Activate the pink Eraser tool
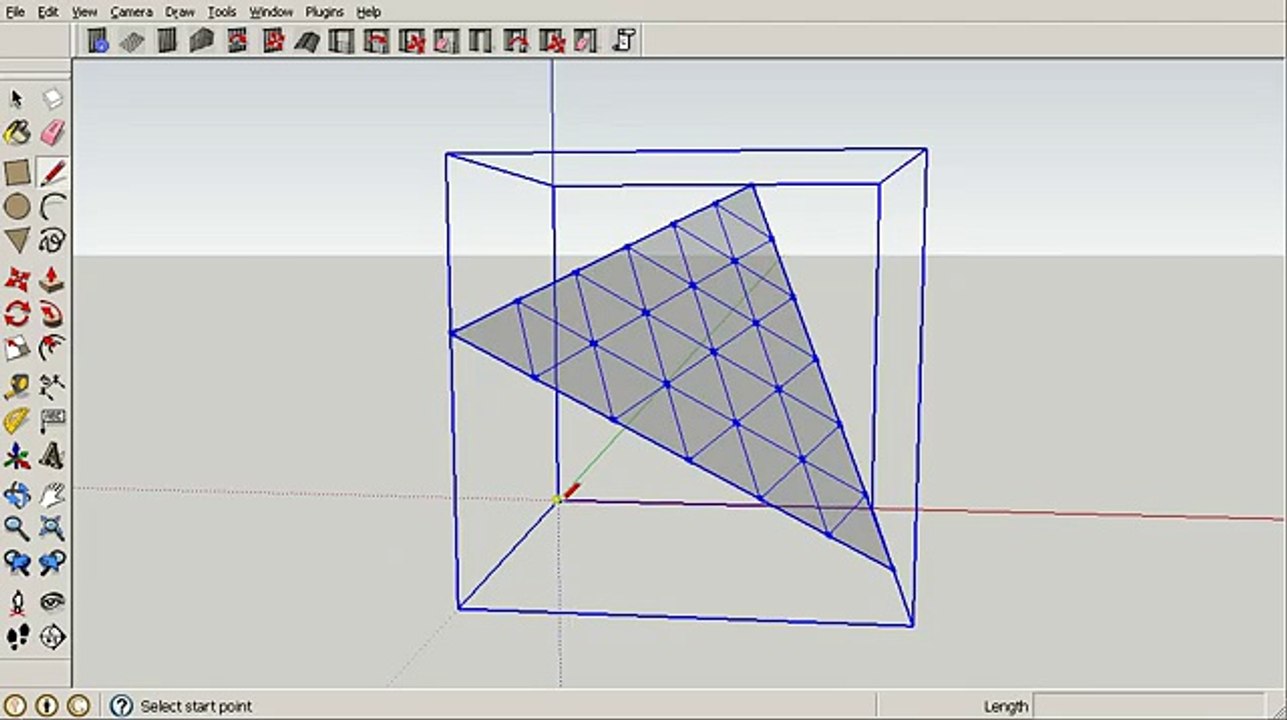Image resolution: width=1287 pixels, height=720 pixels. tap(52, 133)
